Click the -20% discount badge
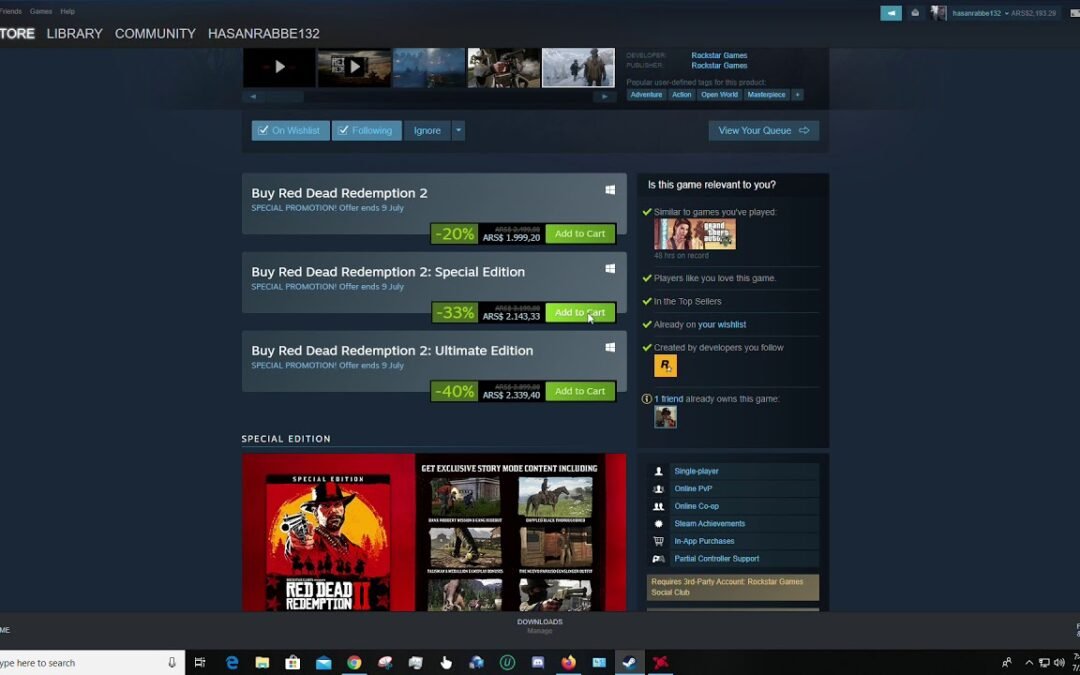The height and width of the screenshot is (675, 1080). click(x=455, y=233)
